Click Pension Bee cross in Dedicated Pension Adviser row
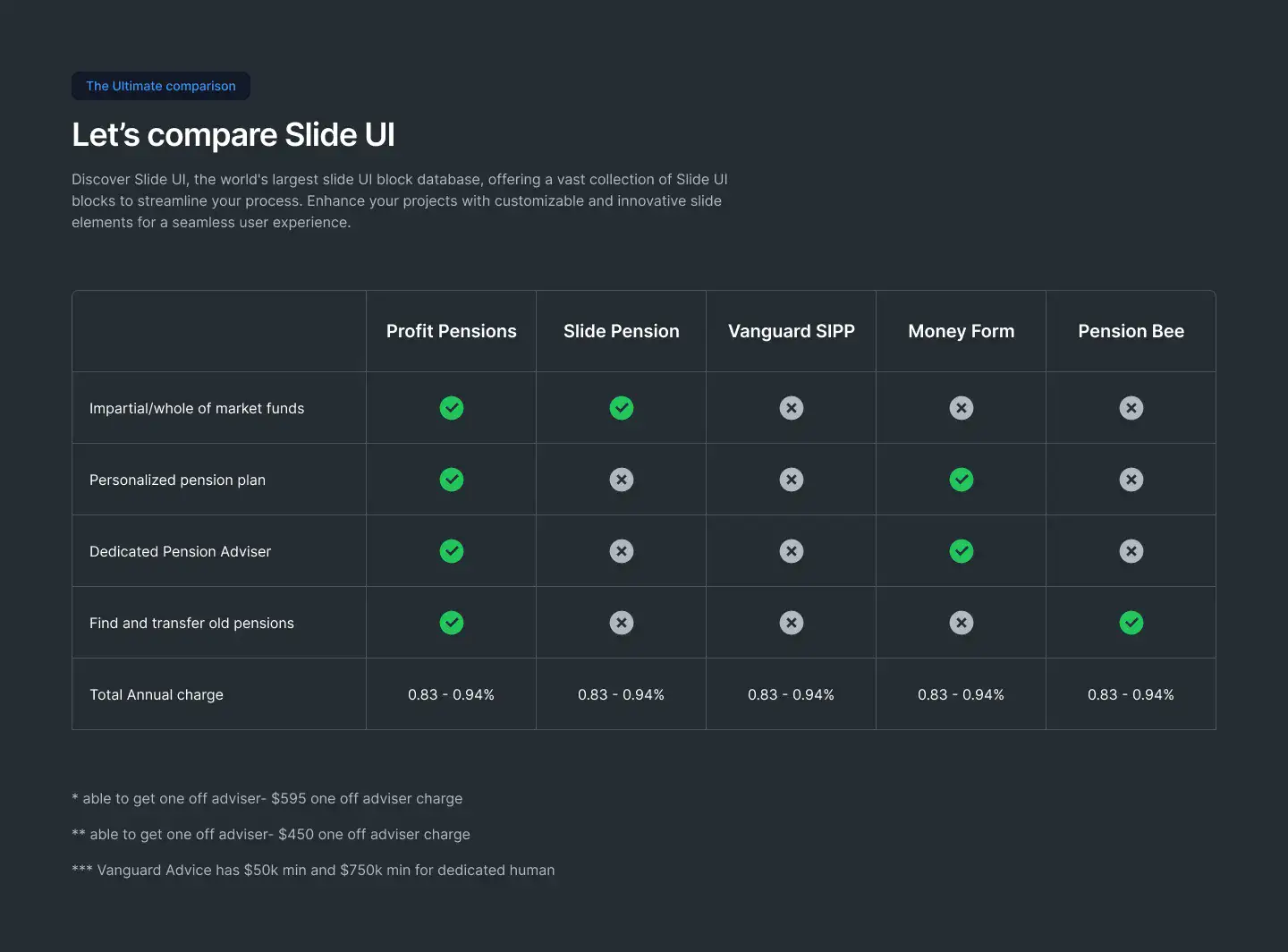The height and width of the screenshot is (952, 1288). pyautogui.click(x=1131, y=551)
